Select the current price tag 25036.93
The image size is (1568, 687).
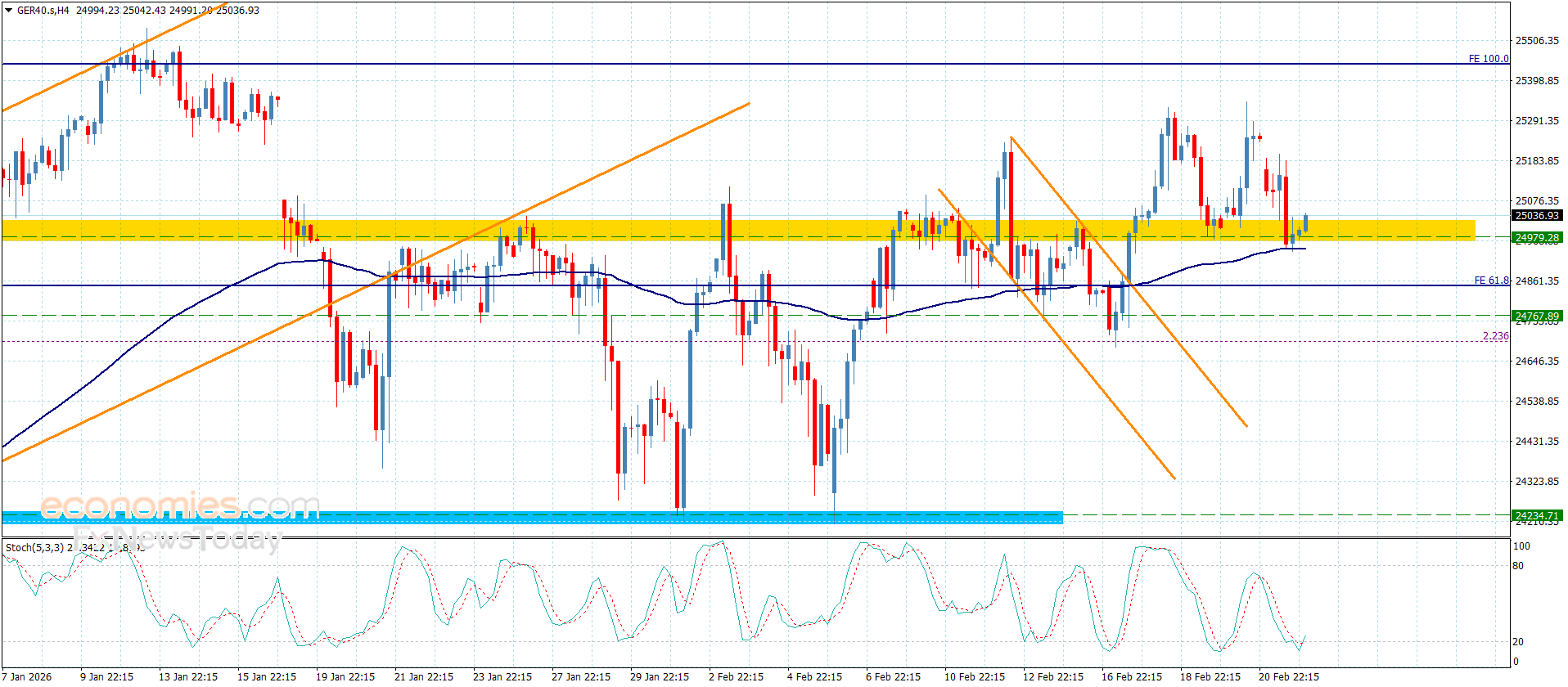tap(1536, 216)
